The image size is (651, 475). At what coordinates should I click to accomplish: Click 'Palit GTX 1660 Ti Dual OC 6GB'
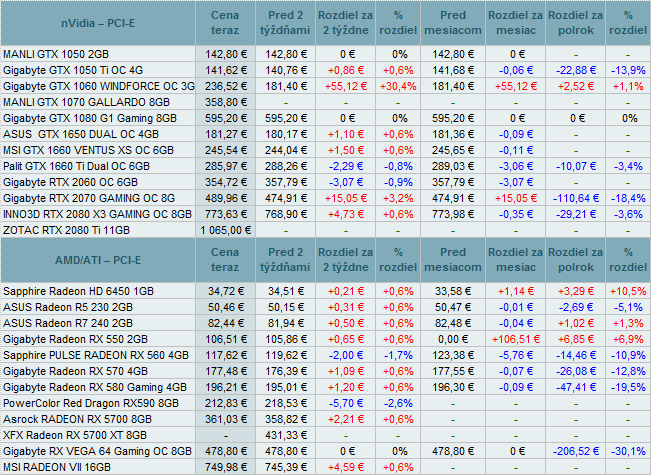tap(76, 166)
